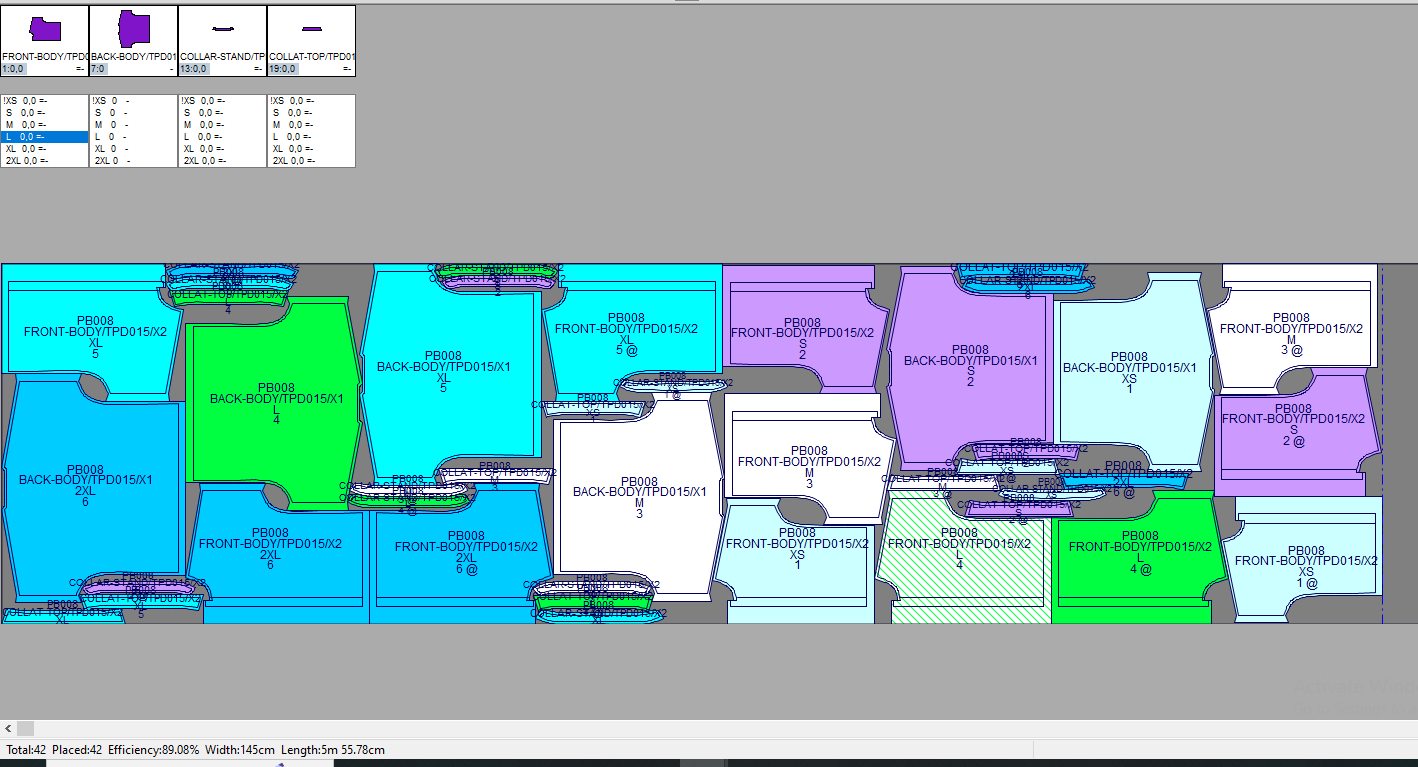This screenshot has height=767, width=1418.
Task: Select the BACK-BODY piece thumbnail
Action: 134,30
